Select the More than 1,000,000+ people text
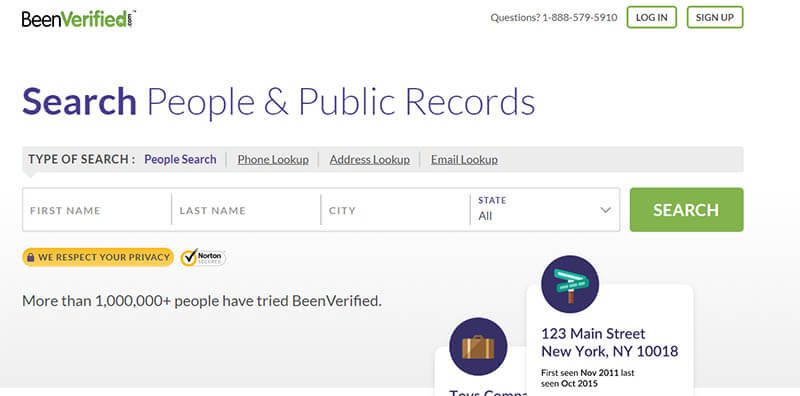Viewport: 800px width, 396px height. click(202, 301)
